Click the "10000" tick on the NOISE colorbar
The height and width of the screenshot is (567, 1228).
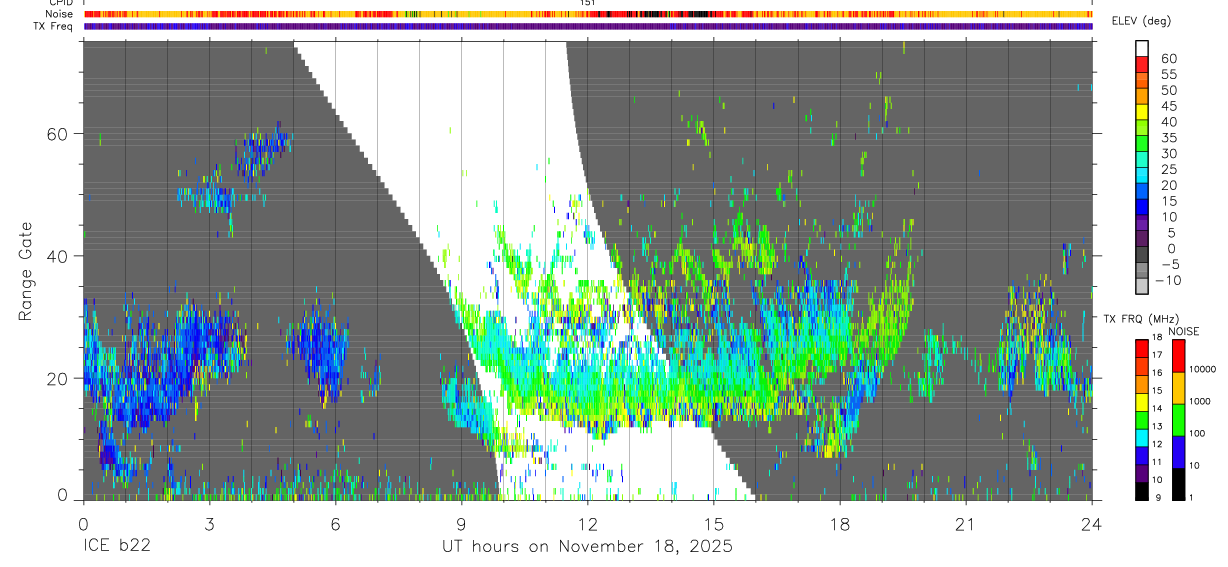click(1205, 369)
